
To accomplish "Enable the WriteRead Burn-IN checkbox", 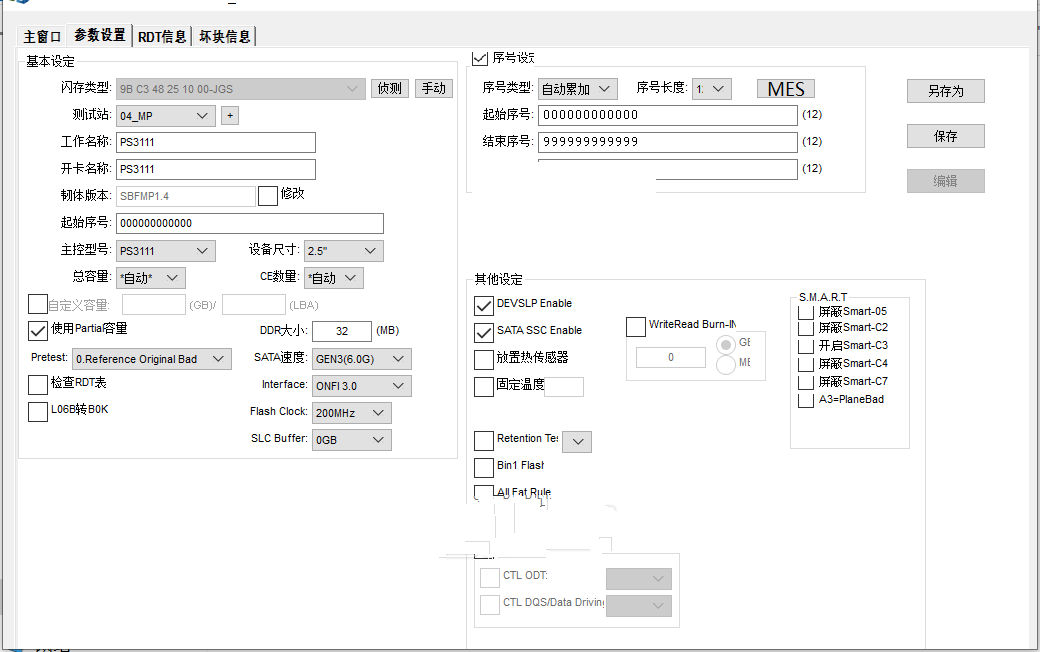I will coord(635,326).
